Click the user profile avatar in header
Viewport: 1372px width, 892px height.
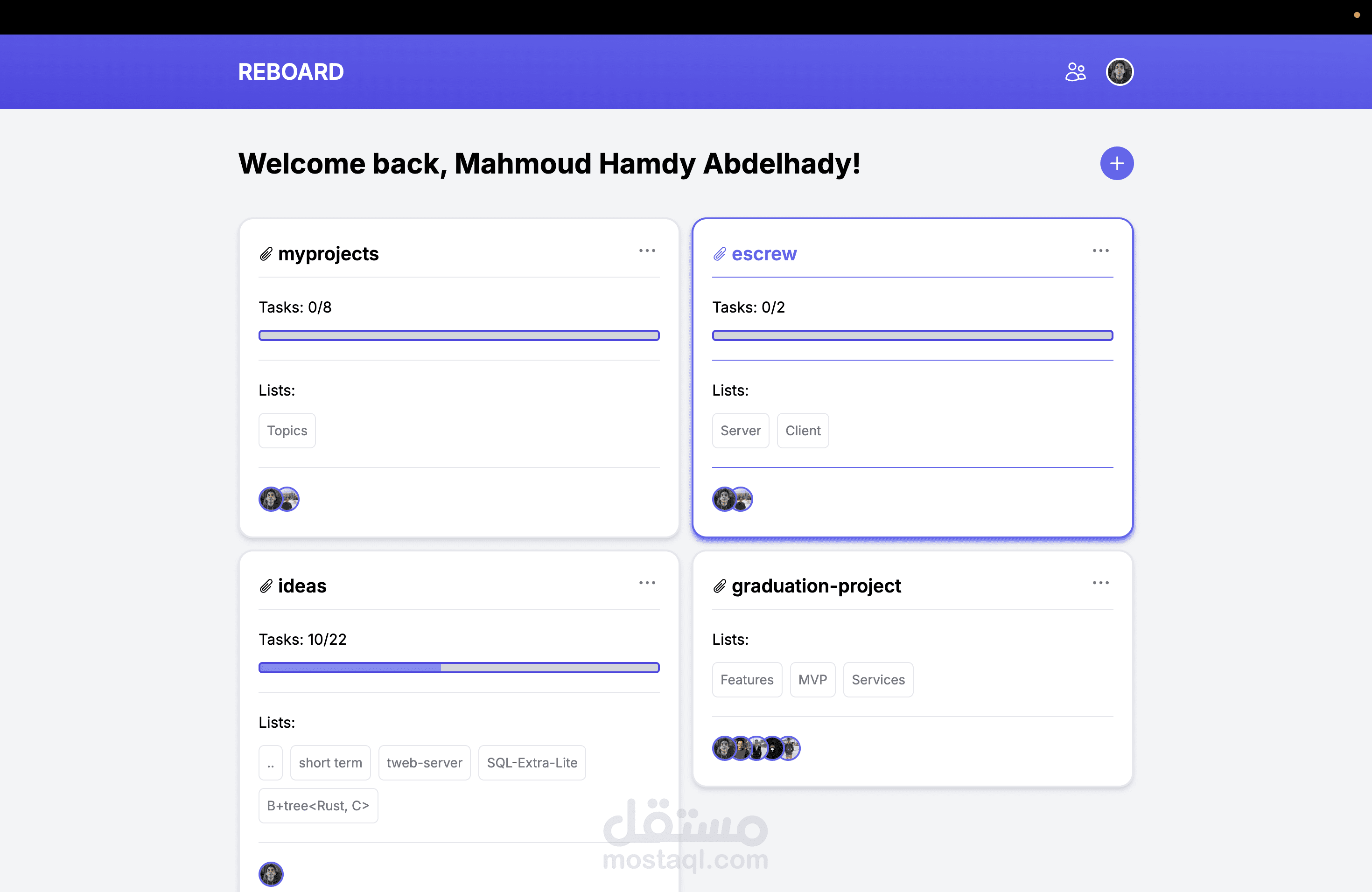[x=1120, y=72]
